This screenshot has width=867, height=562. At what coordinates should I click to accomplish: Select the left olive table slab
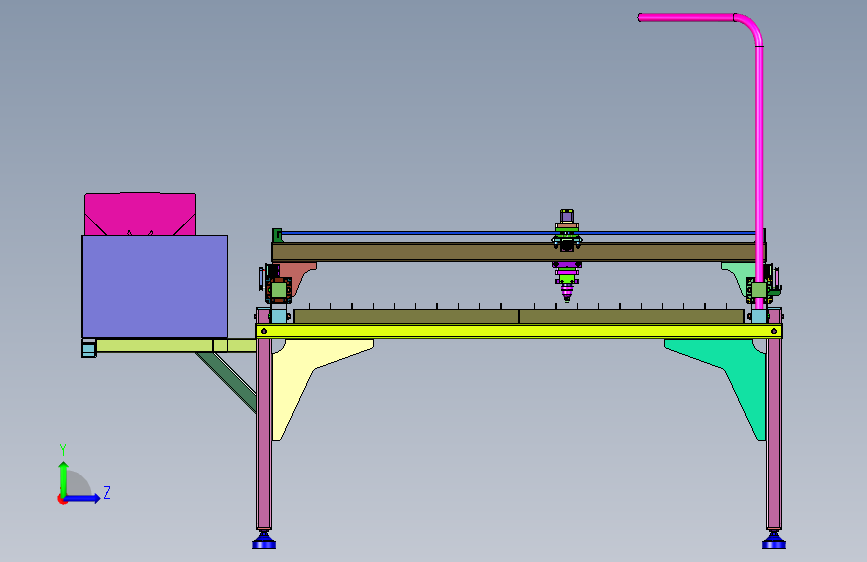[406, 316]
